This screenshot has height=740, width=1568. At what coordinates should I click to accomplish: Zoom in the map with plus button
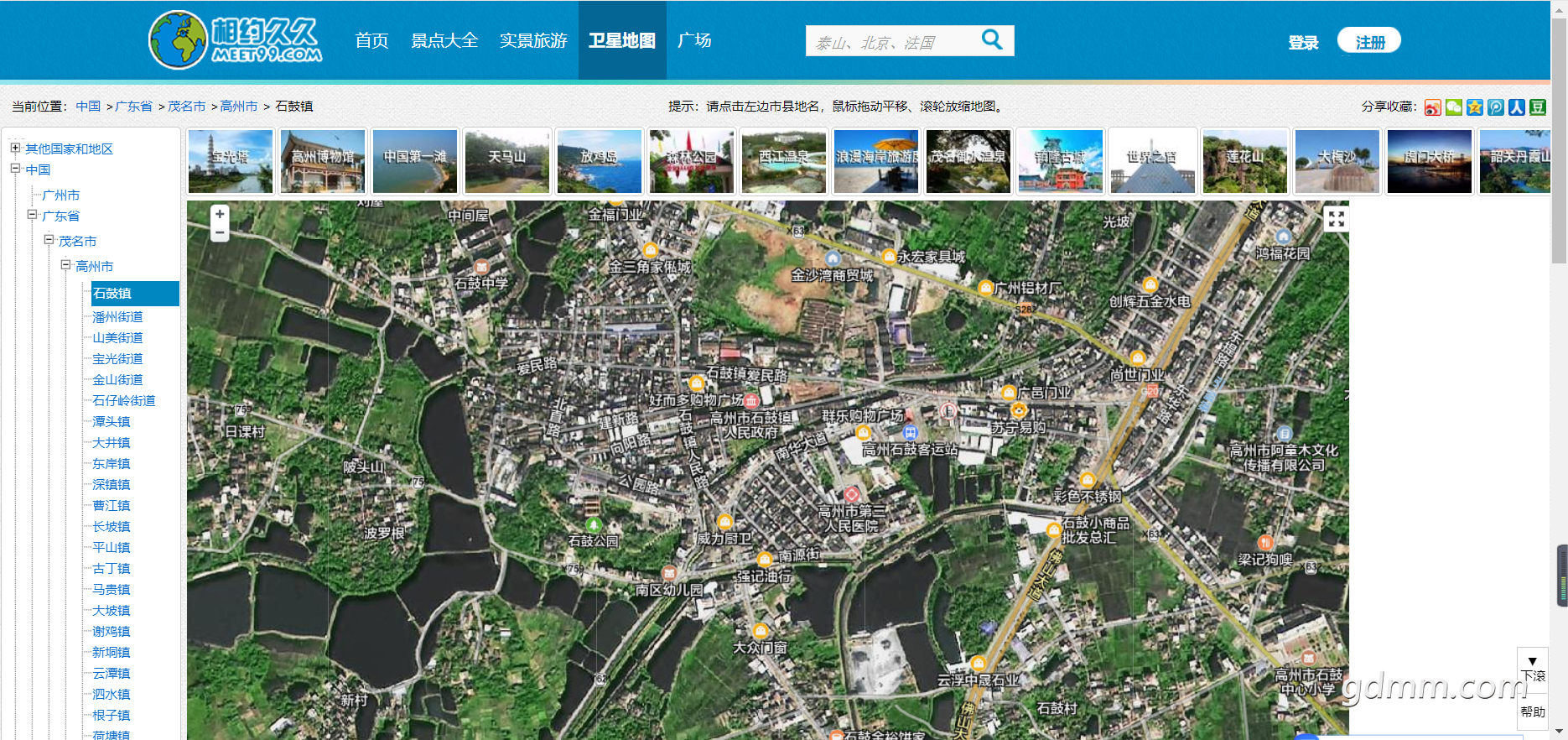click(220, 214)
